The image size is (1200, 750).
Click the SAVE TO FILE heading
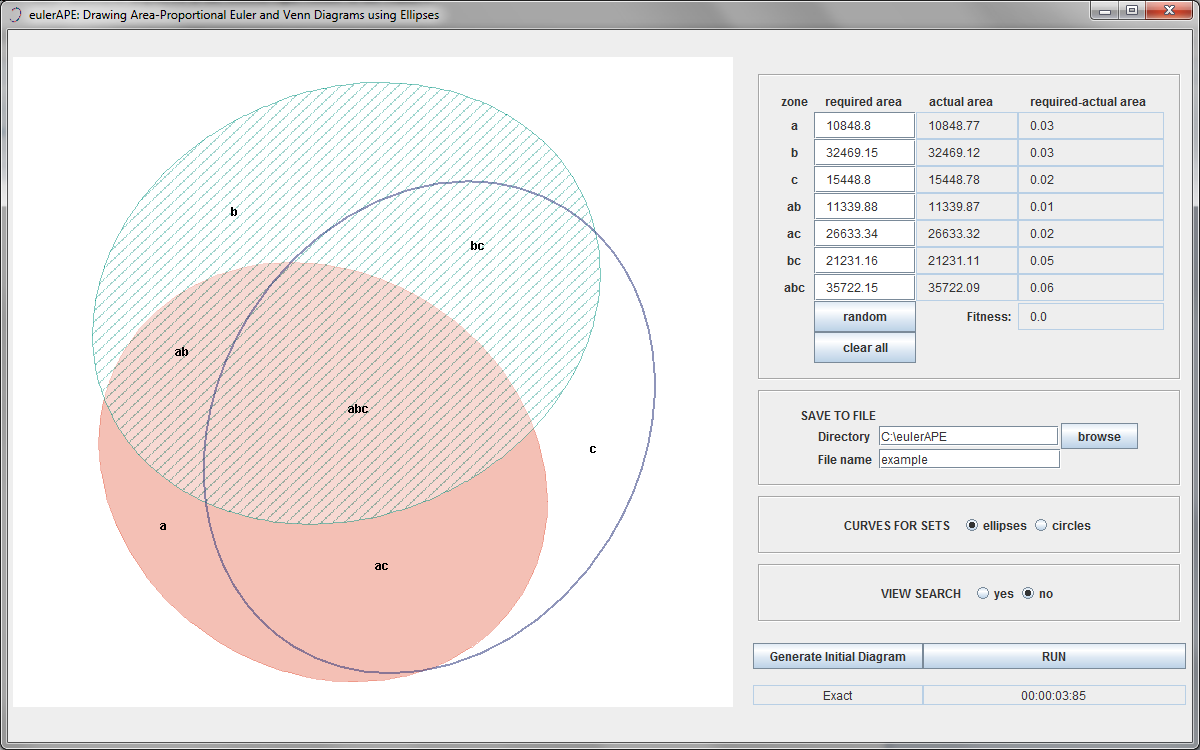[838, 416]
